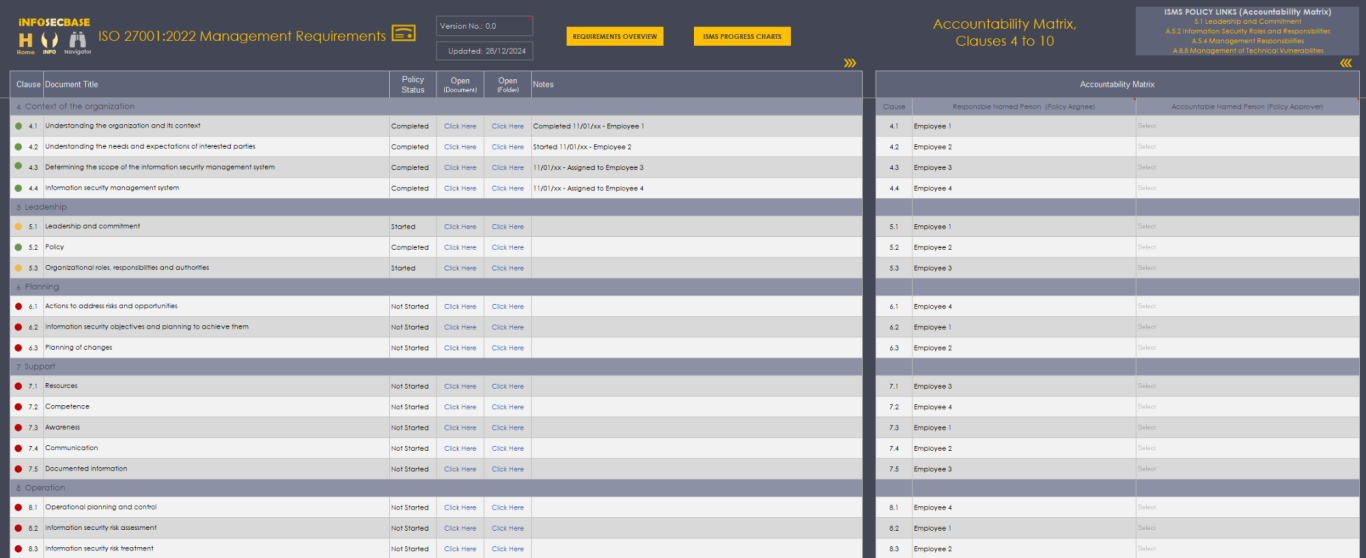
Task: Open the INFO owl icon
Action: point(48,39)
